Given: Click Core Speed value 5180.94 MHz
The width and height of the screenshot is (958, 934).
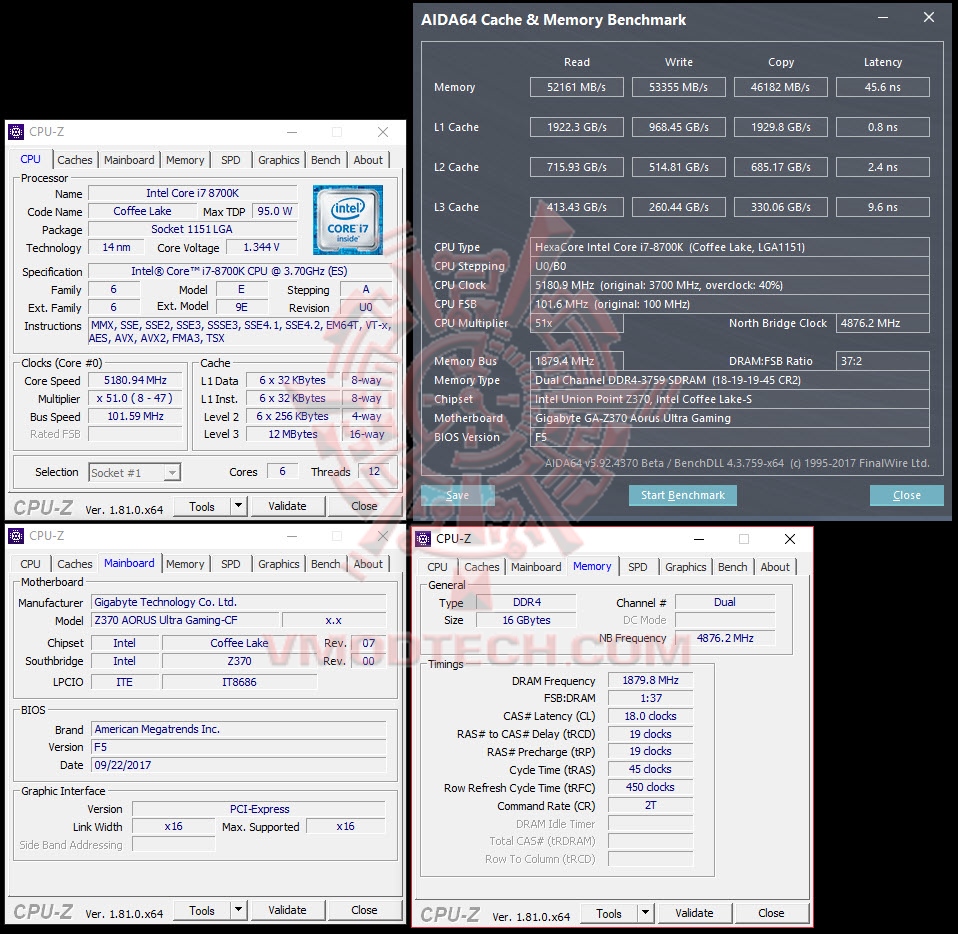Looking at the screenshot, I should tap(135, 381).
